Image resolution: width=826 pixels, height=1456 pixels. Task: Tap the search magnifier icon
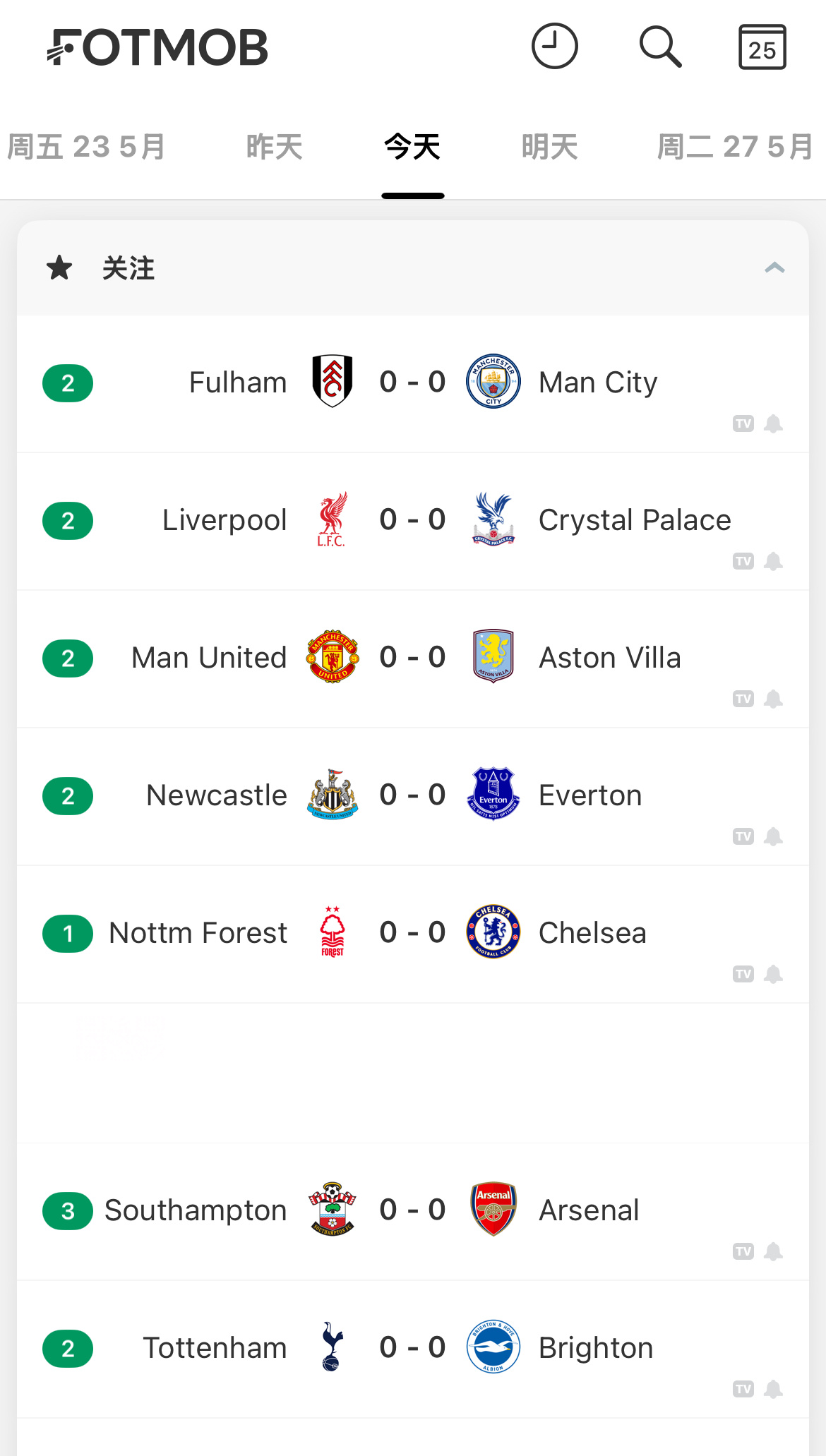(x=660, y=47)
